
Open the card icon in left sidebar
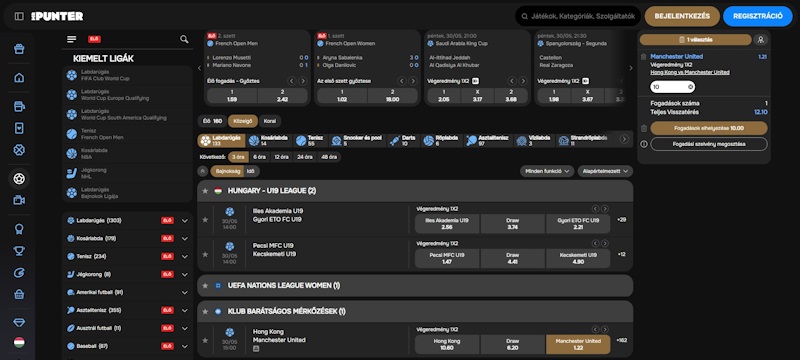coord(19,128)
